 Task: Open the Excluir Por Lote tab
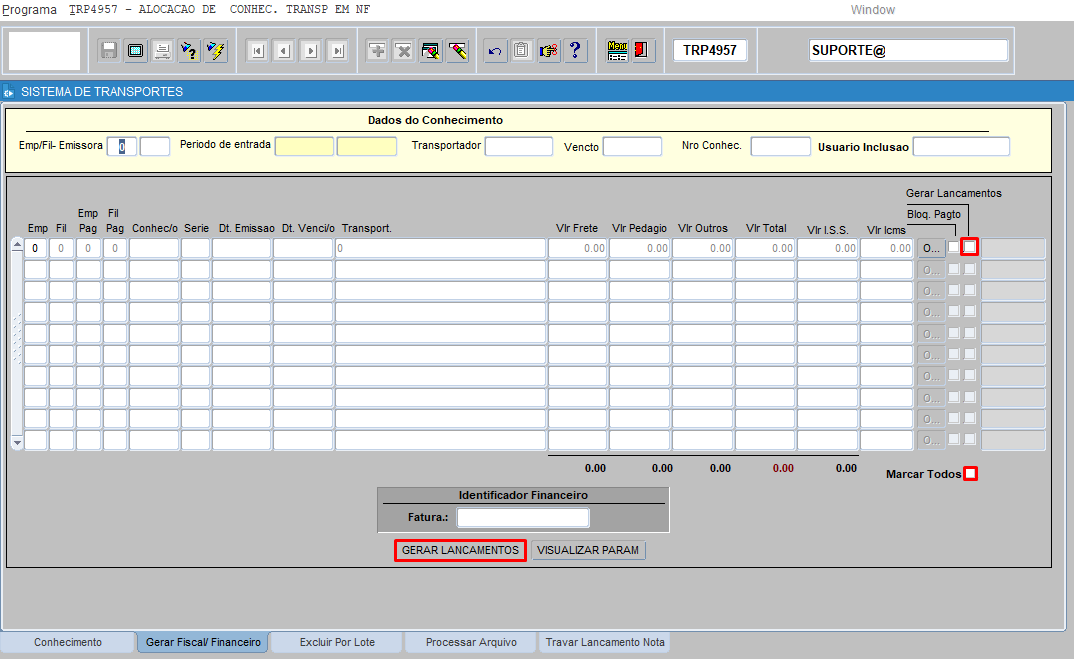tap(337, 643)
